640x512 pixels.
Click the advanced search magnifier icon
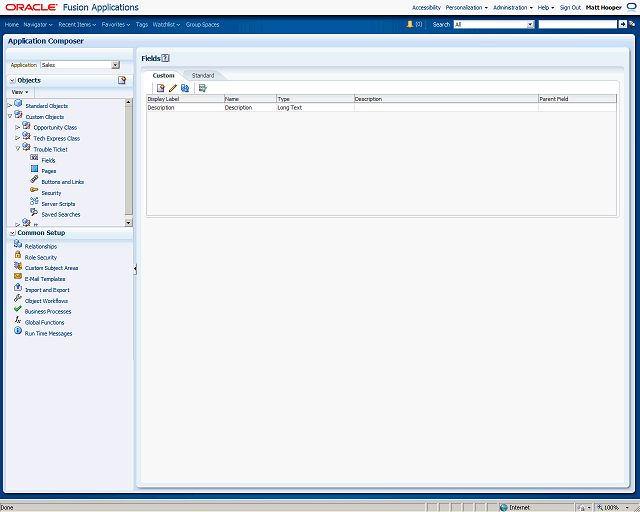click(x=632, y=24)
